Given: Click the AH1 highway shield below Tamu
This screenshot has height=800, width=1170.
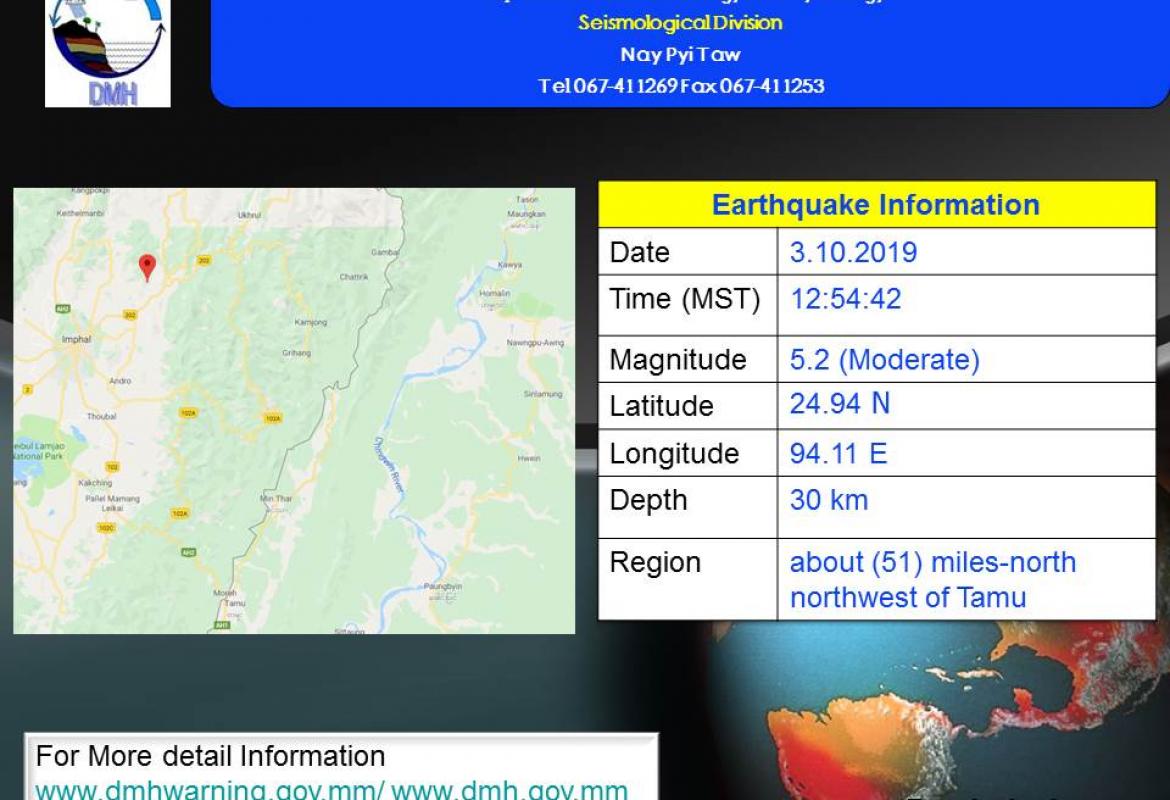Looking at the screenshot, I should coord(220,625).
